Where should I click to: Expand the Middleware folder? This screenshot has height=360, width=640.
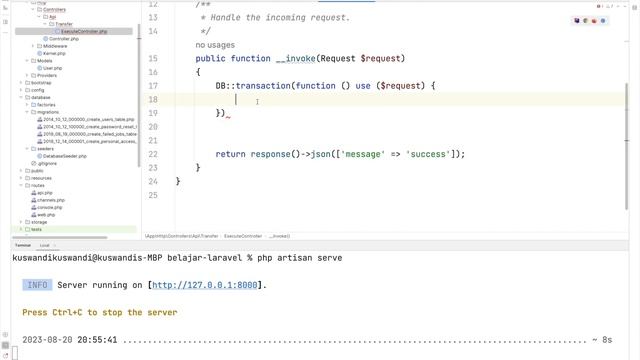pyautogui.click(x=33, y=46)
